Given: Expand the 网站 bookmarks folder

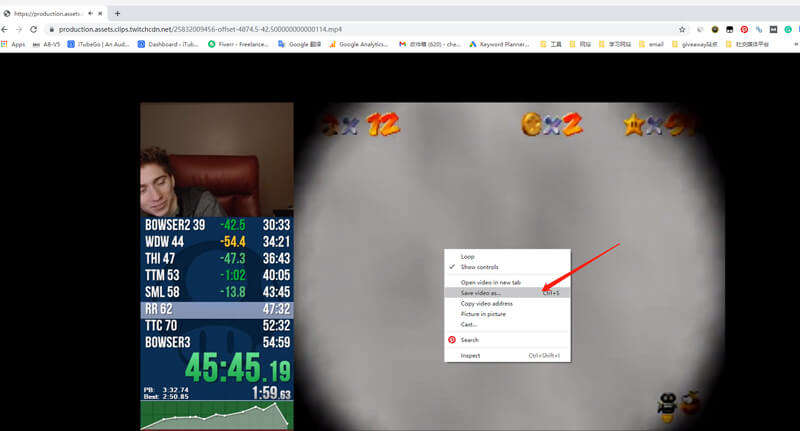Looking at the screenshot, I should (580, 44).
